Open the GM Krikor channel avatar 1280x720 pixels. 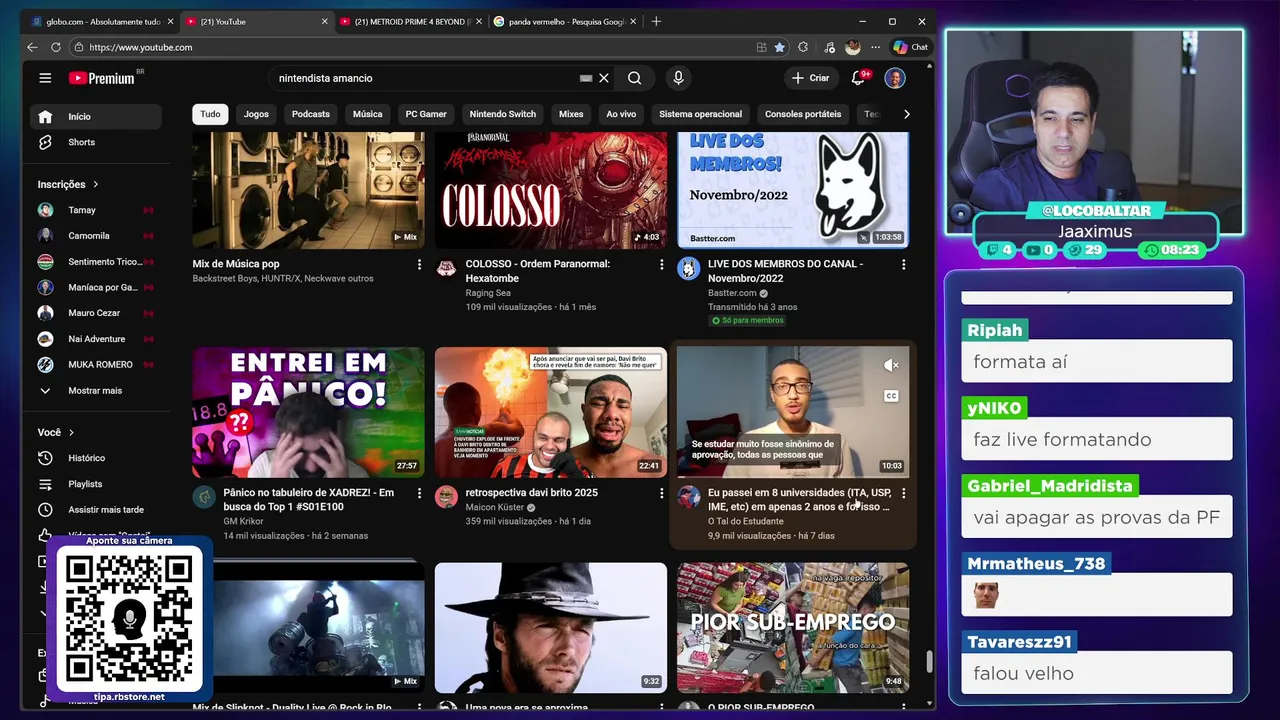[x=204, y=497]
